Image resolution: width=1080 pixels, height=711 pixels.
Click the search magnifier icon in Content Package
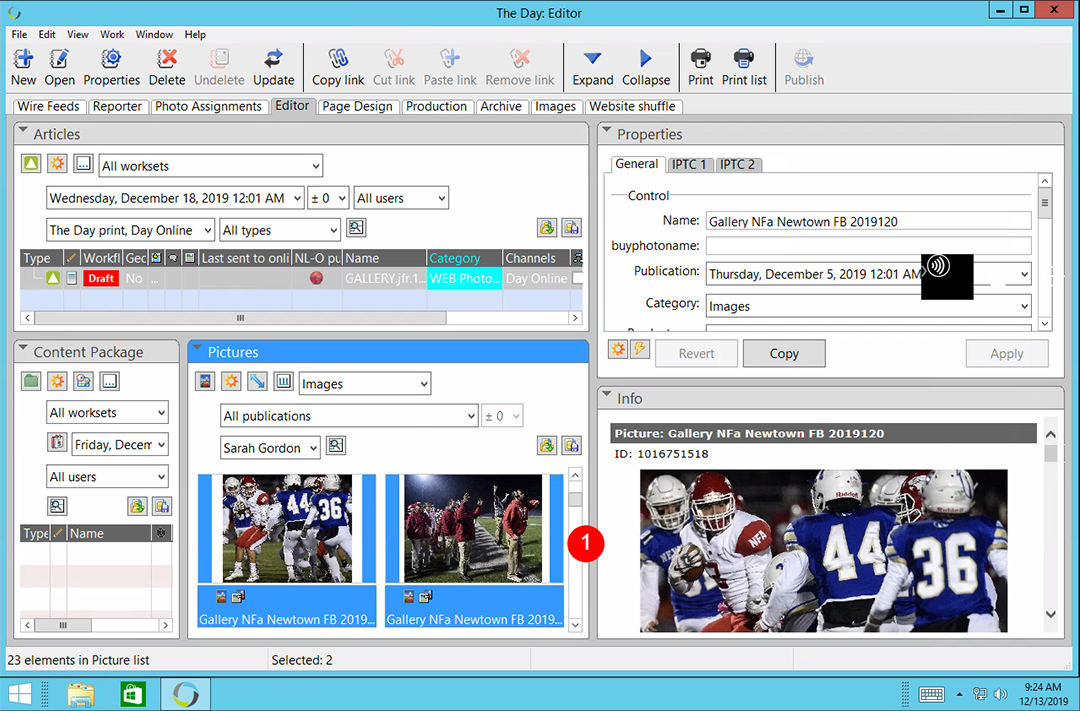57,506
